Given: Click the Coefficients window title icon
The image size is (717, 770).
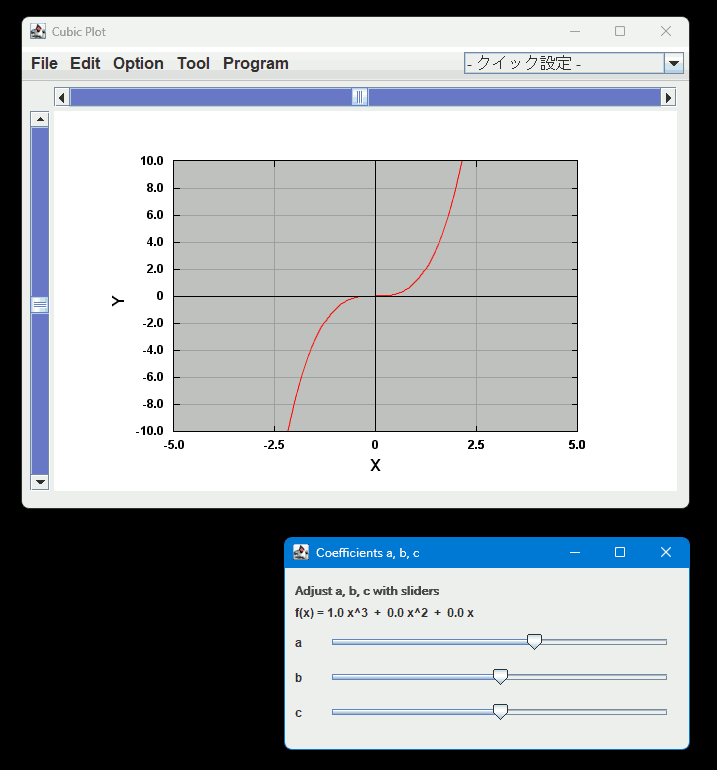Looking at the screenshot, I should (301, 553).
